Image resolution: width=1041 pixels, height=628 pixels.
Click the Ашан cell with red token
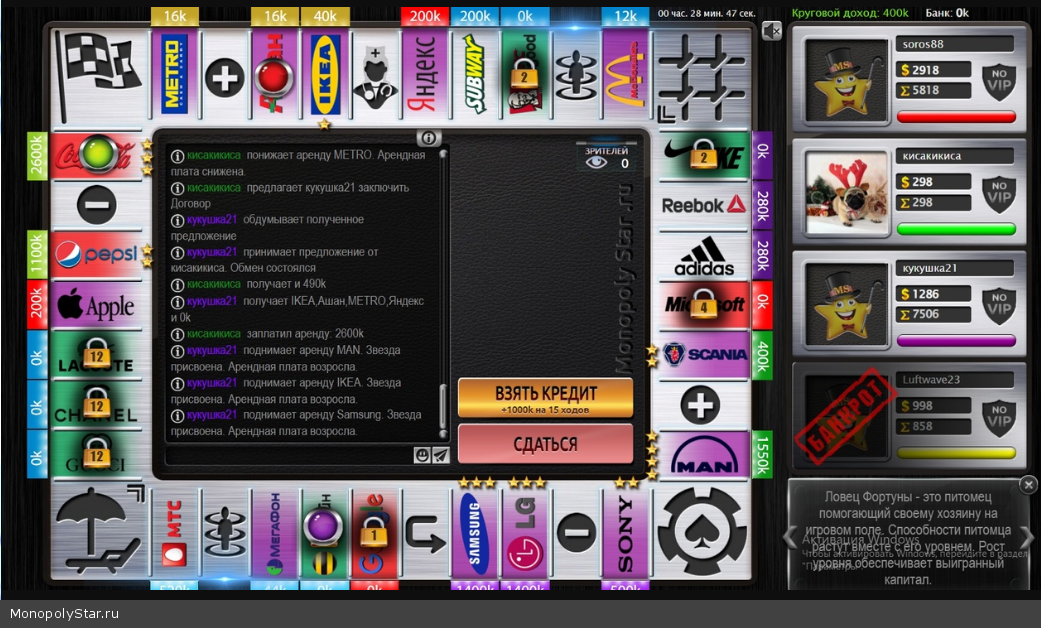[275, 74]
